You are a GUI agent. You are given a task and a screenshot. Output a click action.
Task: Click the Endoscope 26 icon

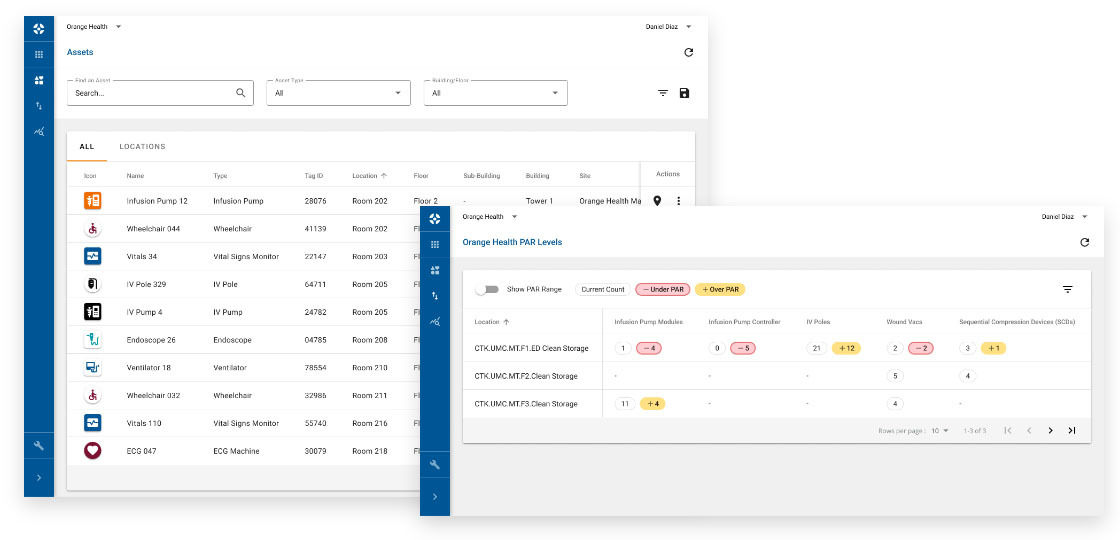(x=93, y=340)
